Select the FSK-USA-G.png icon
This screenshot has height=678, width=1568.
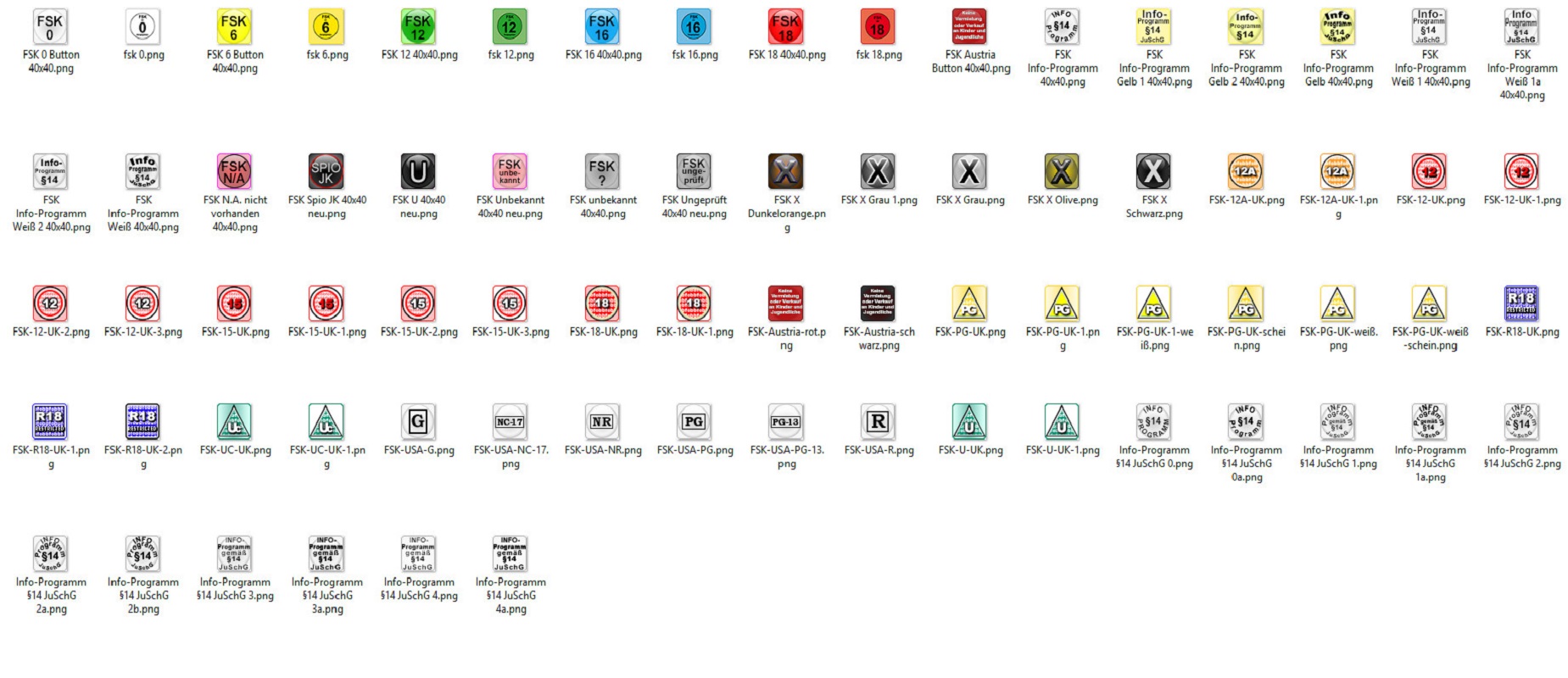click(419, 421)
